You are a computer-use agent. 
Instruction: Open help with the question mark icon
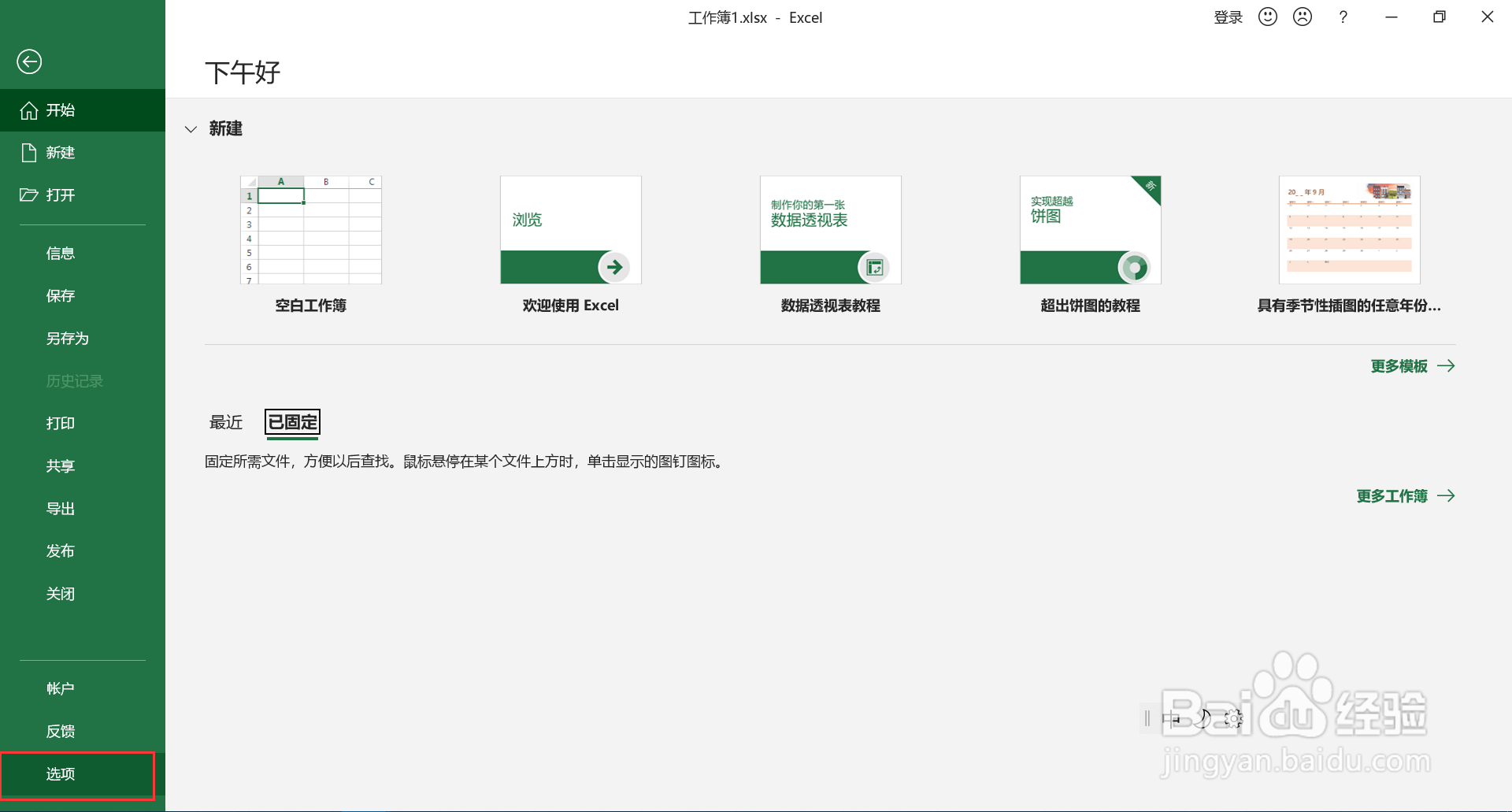click(x=1343, y=17)
